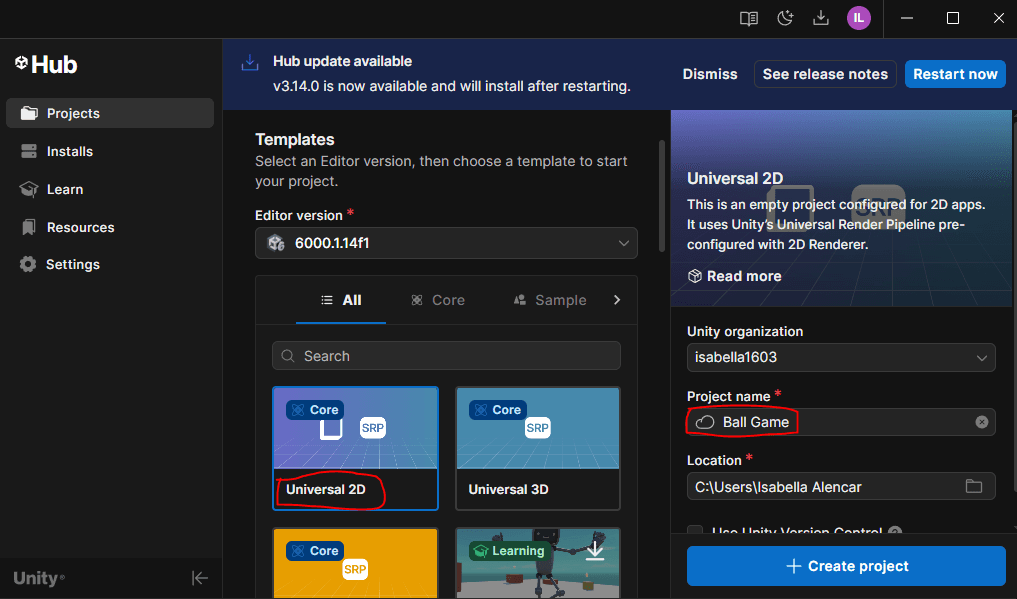Open Installs in the sidebar

point(70,151)
